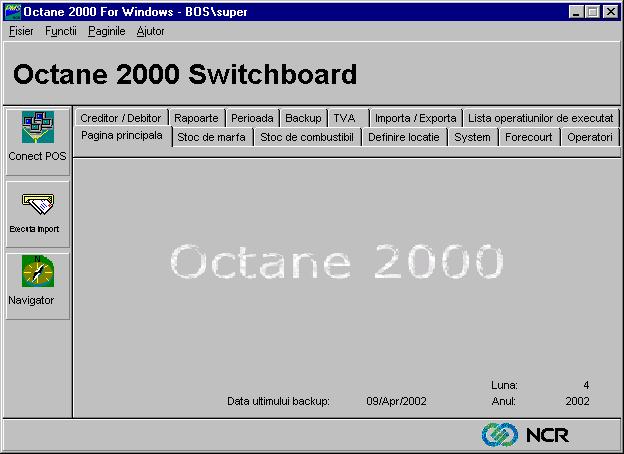Click the NCR logo in status bar

click(x=525, y=435)
